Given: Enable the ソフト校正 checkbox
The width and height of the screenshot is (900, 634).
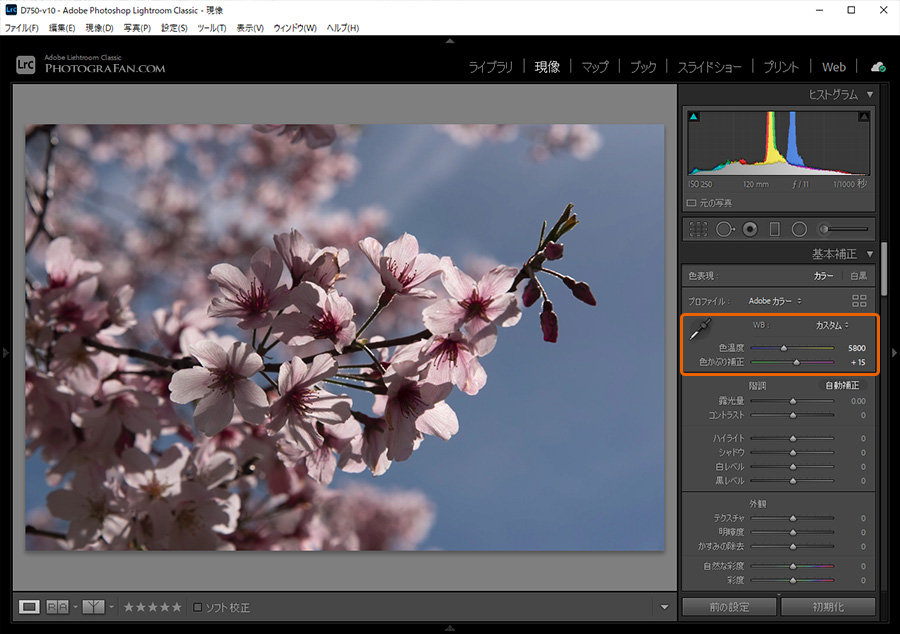Looking at the screenshot, I should click(x=197, y=606).
